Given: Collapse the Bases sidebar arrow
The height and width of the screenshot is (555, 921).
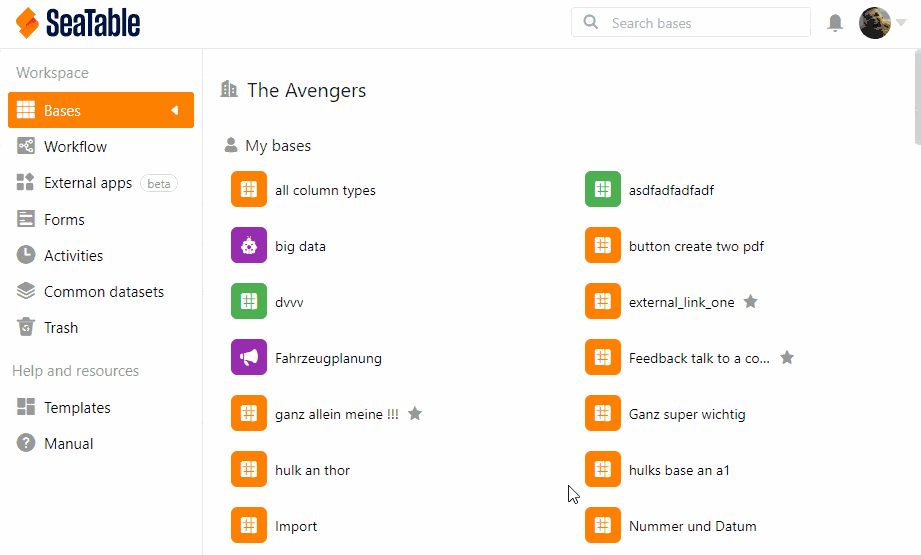Looking at the screenshot, I should pos(175,110).
